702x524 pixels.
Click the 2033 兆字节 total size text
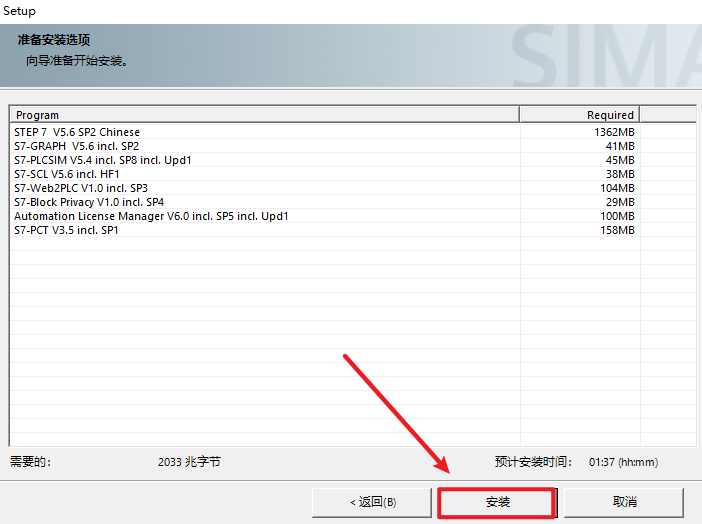(189, 462)
